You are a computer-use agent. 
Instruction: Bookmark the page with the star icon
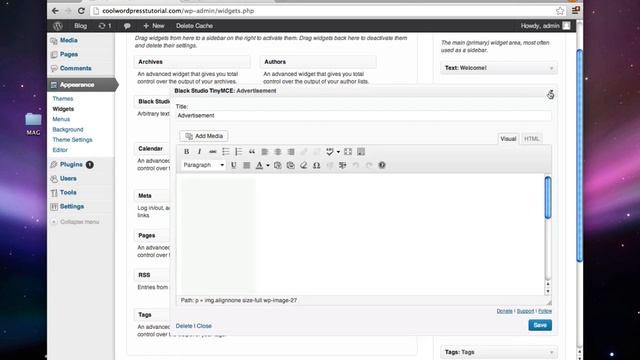click(x=560, y=11)
